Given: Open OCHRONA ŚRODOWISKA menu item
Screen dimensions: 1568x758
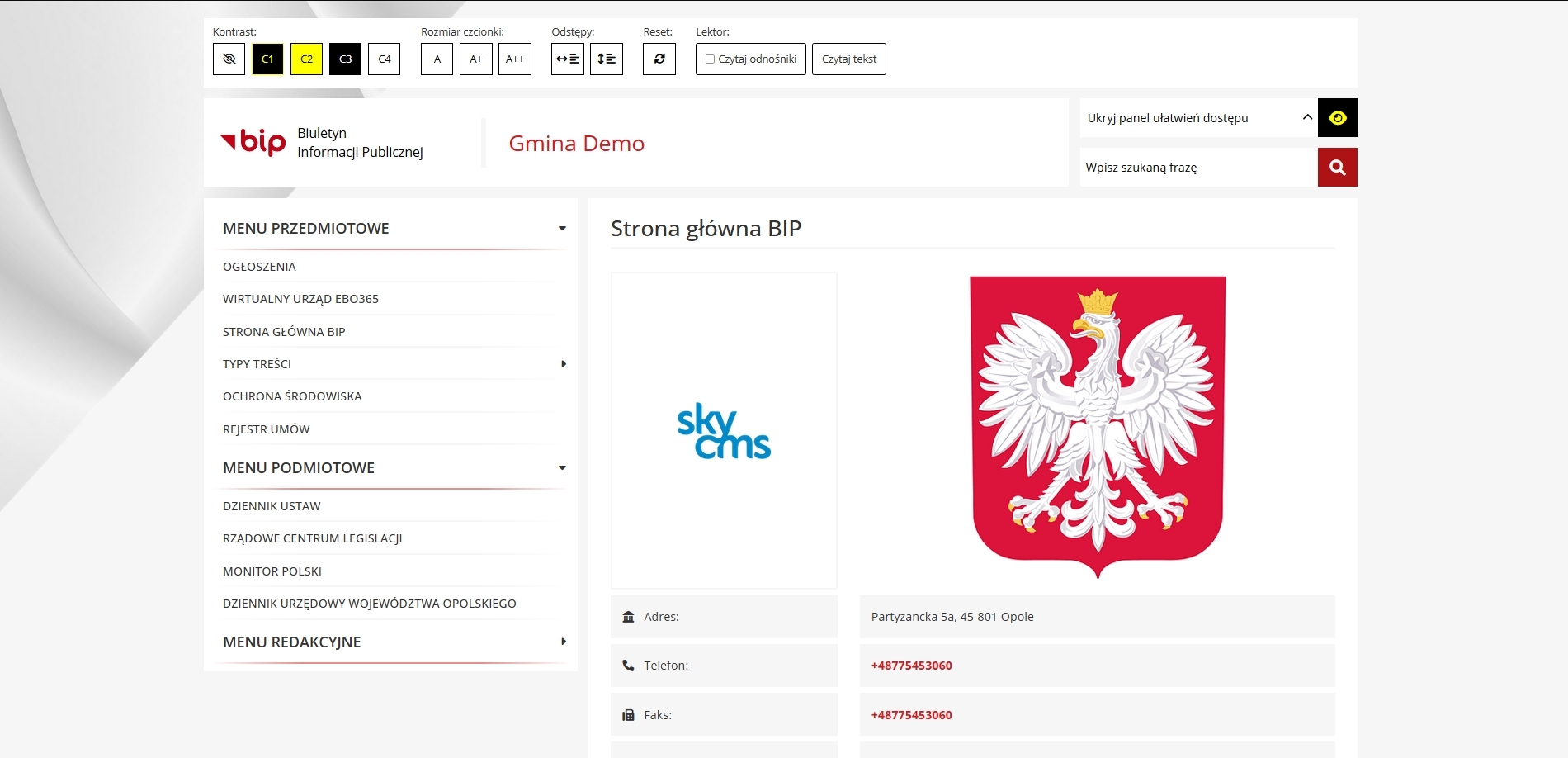Looking at the screenshot, I should click(292, 396).
